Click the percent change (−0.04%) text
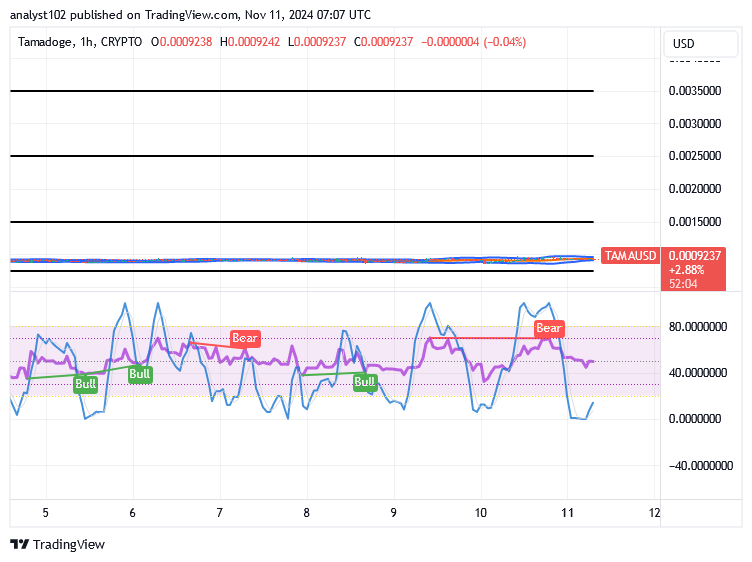The width and height of the screenshot is (752, 562). pyautogui.click(x=505, y=42)
